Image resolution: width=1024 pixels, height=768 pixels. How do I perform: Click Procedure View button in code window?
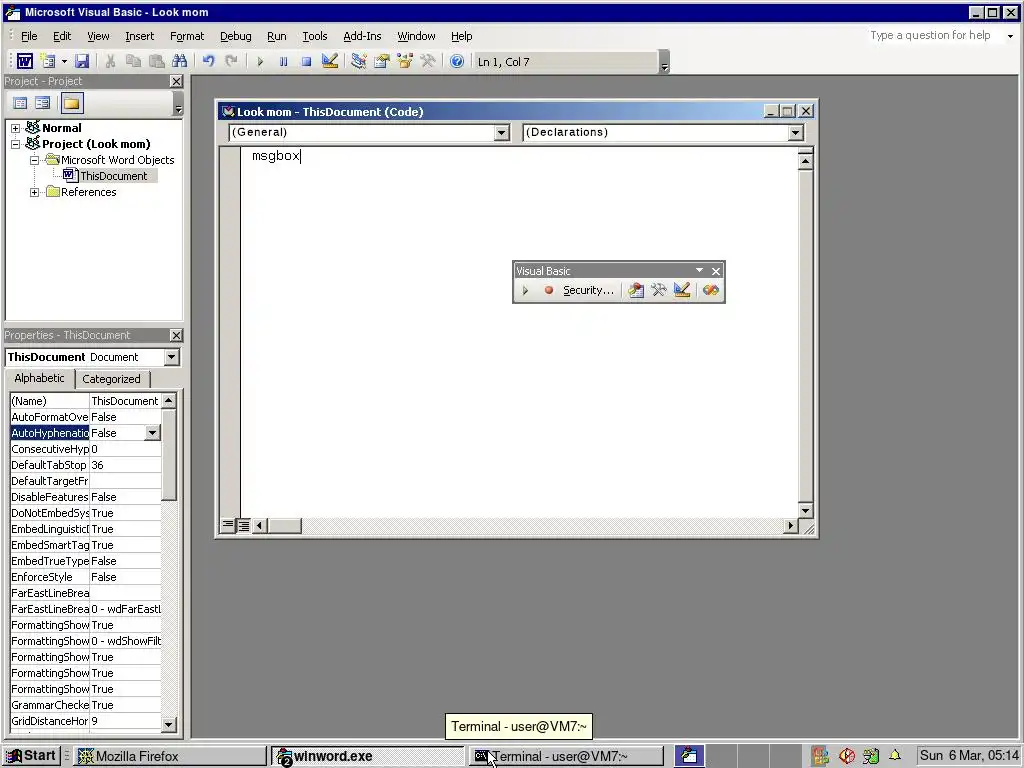click(227, 525)
